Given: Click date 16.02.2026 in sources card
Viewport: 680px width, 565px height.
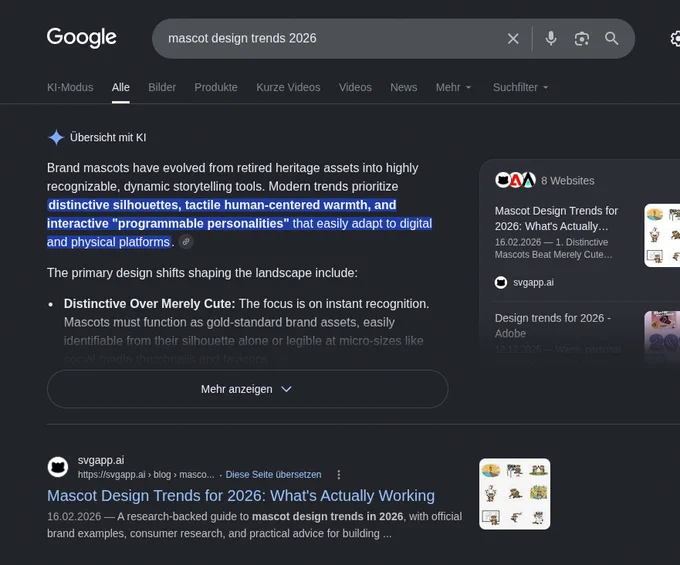Looking at the screenshot, I should (x=518, y=242).
